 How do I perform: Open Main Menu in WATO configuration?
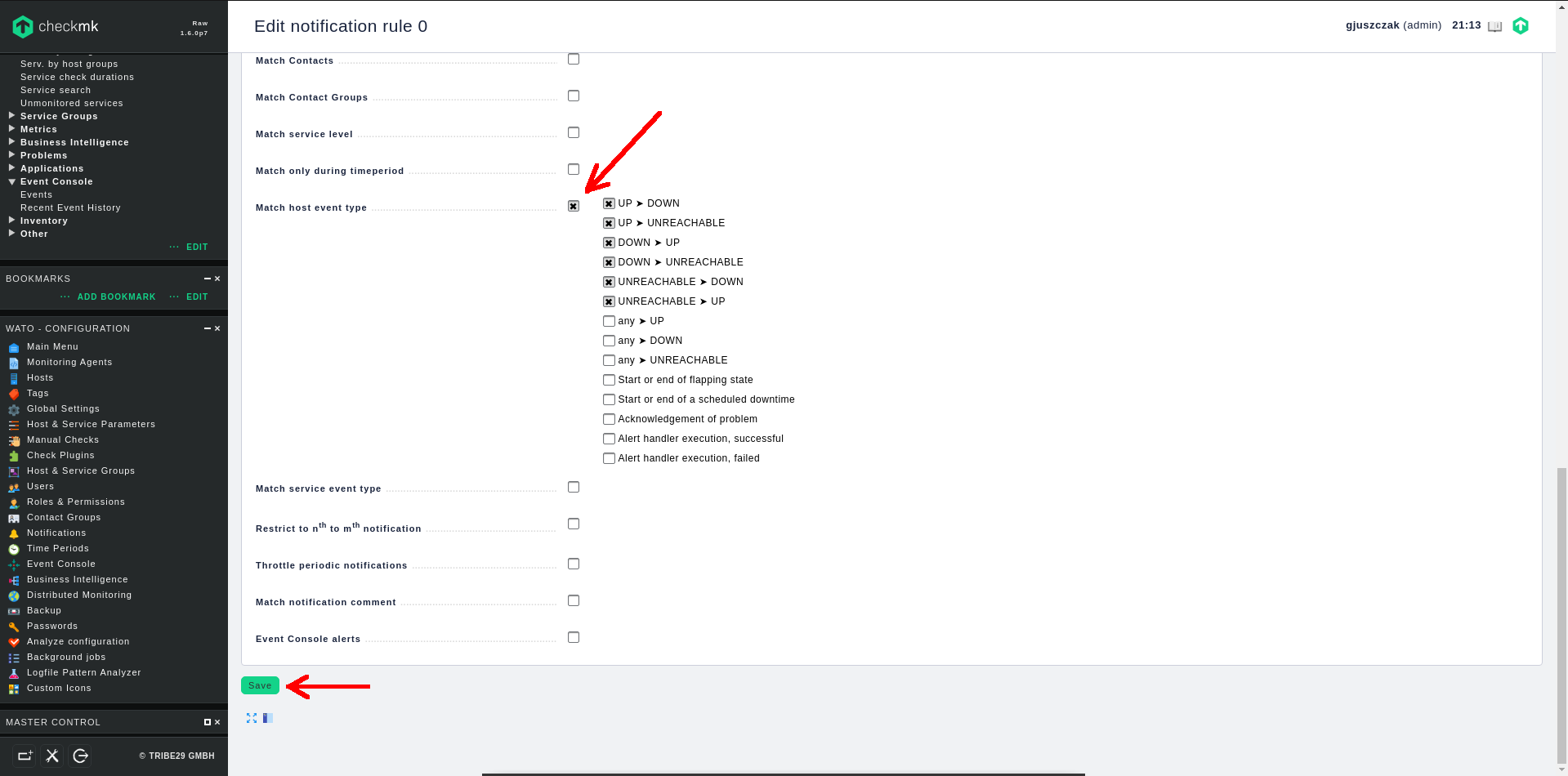52,346
